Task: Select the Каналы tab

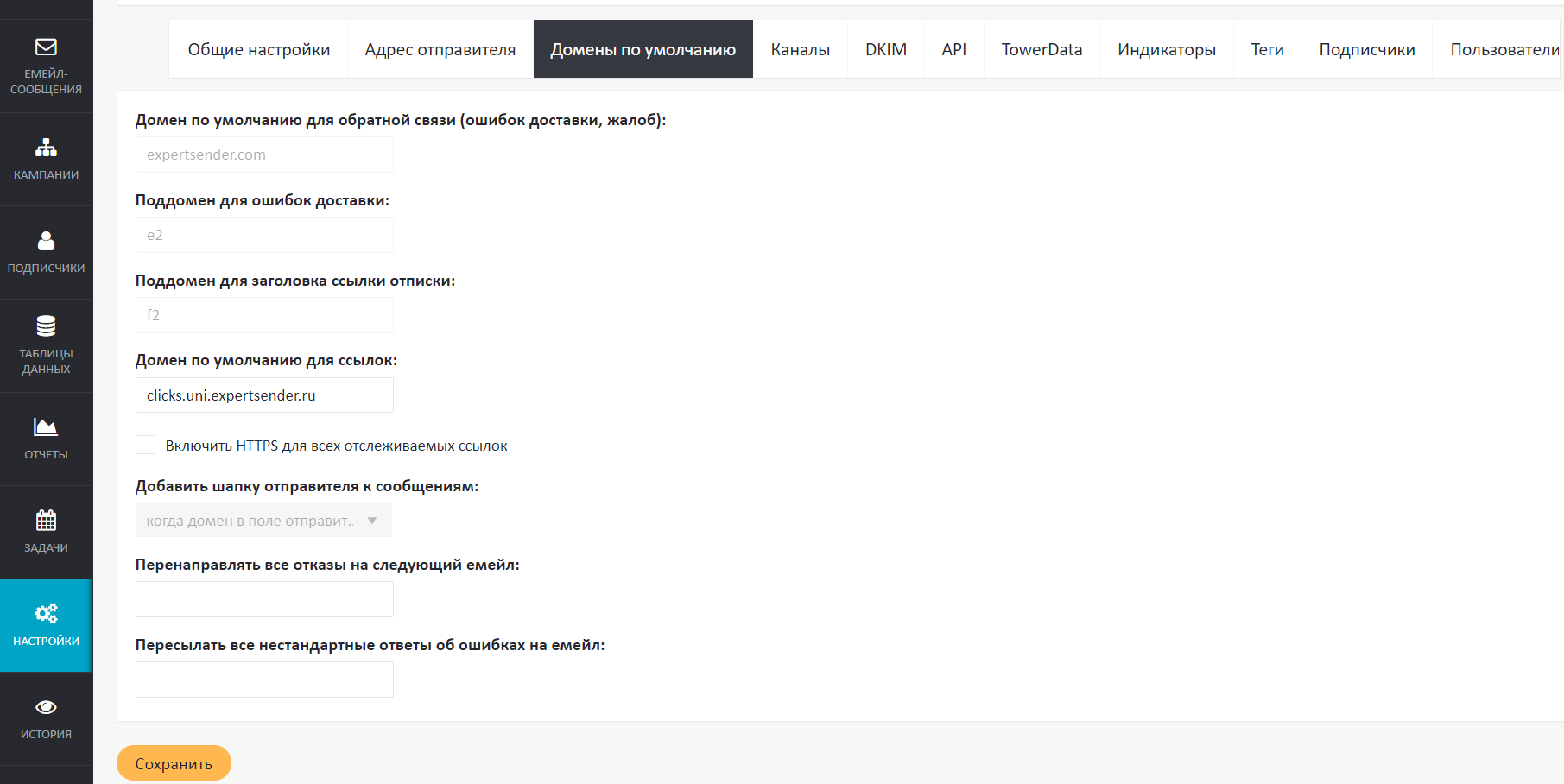Action: (800, 49)
